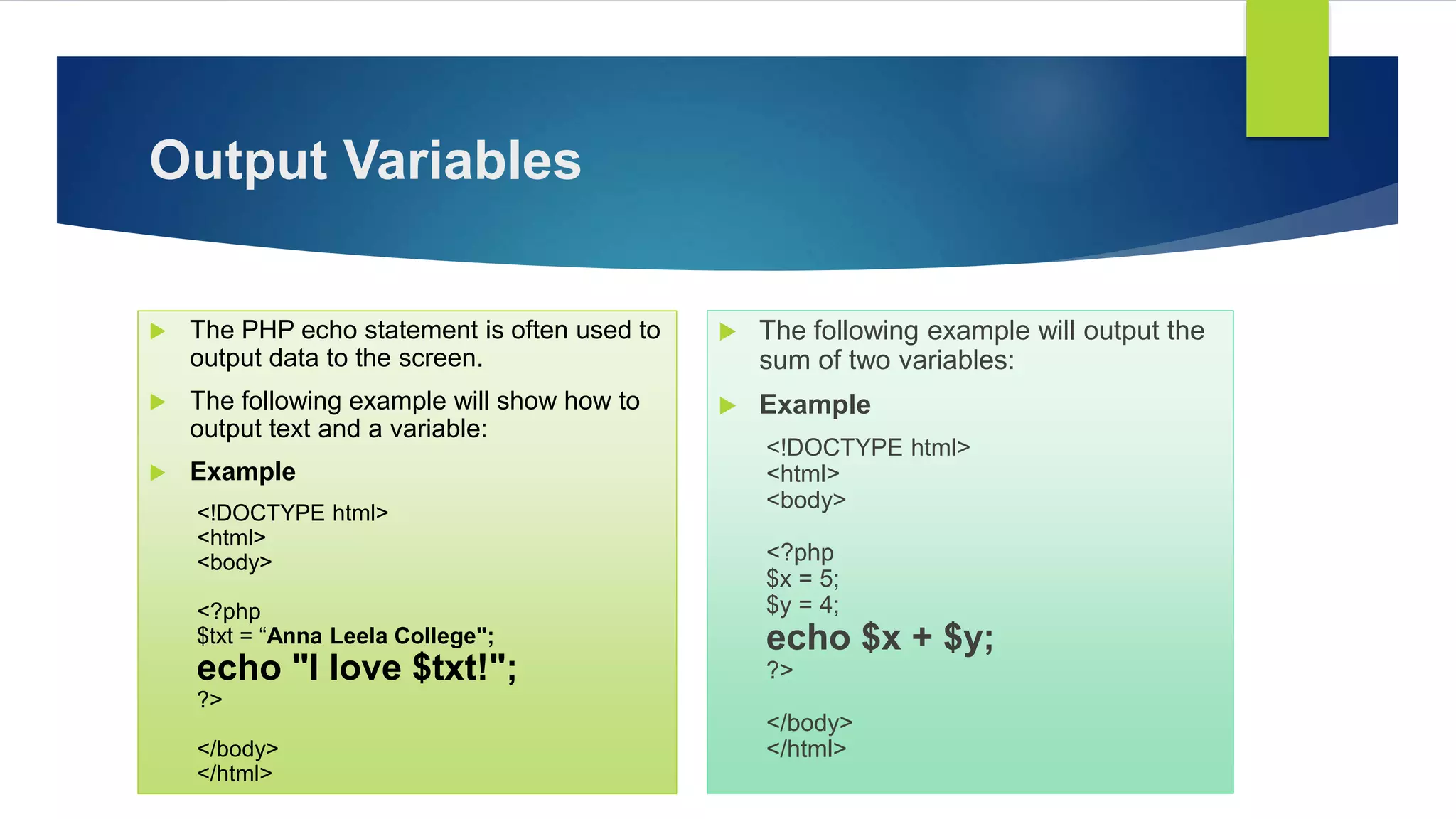Click the 'echo $x + $y;' code line
Image resolution: width=1456 pixels, height=819 pixels.
pyautogui.click(x=879, y=638)
